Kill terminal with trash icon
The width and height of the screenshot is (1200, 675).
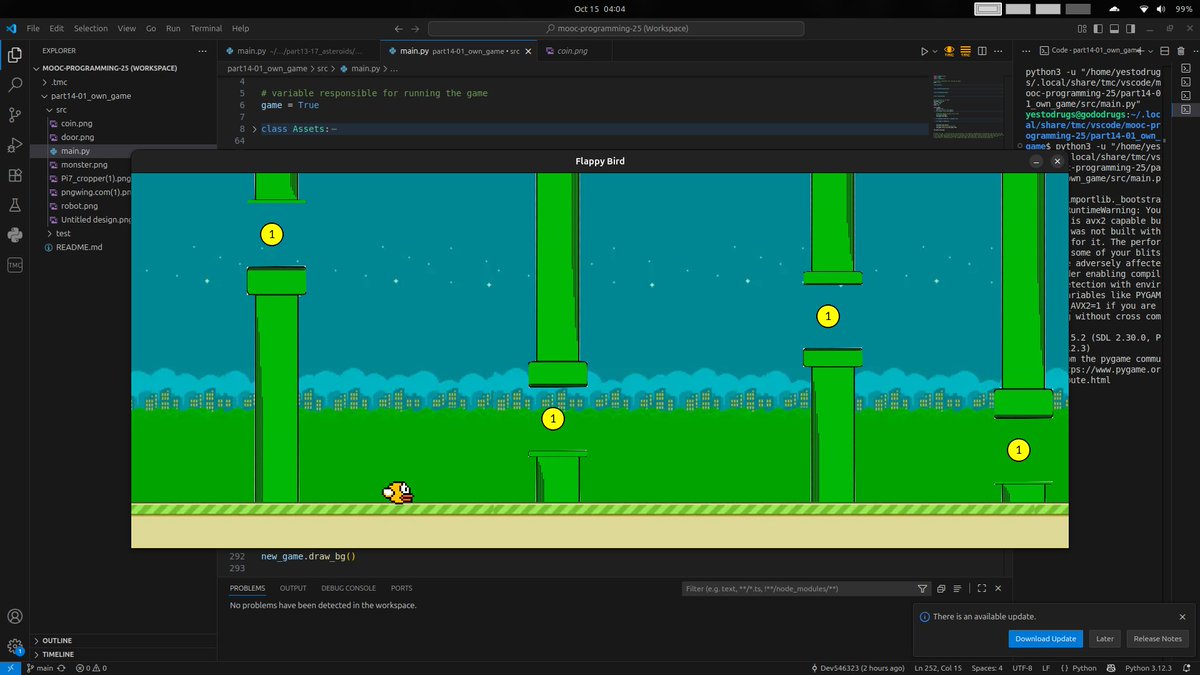point(1181,51)
